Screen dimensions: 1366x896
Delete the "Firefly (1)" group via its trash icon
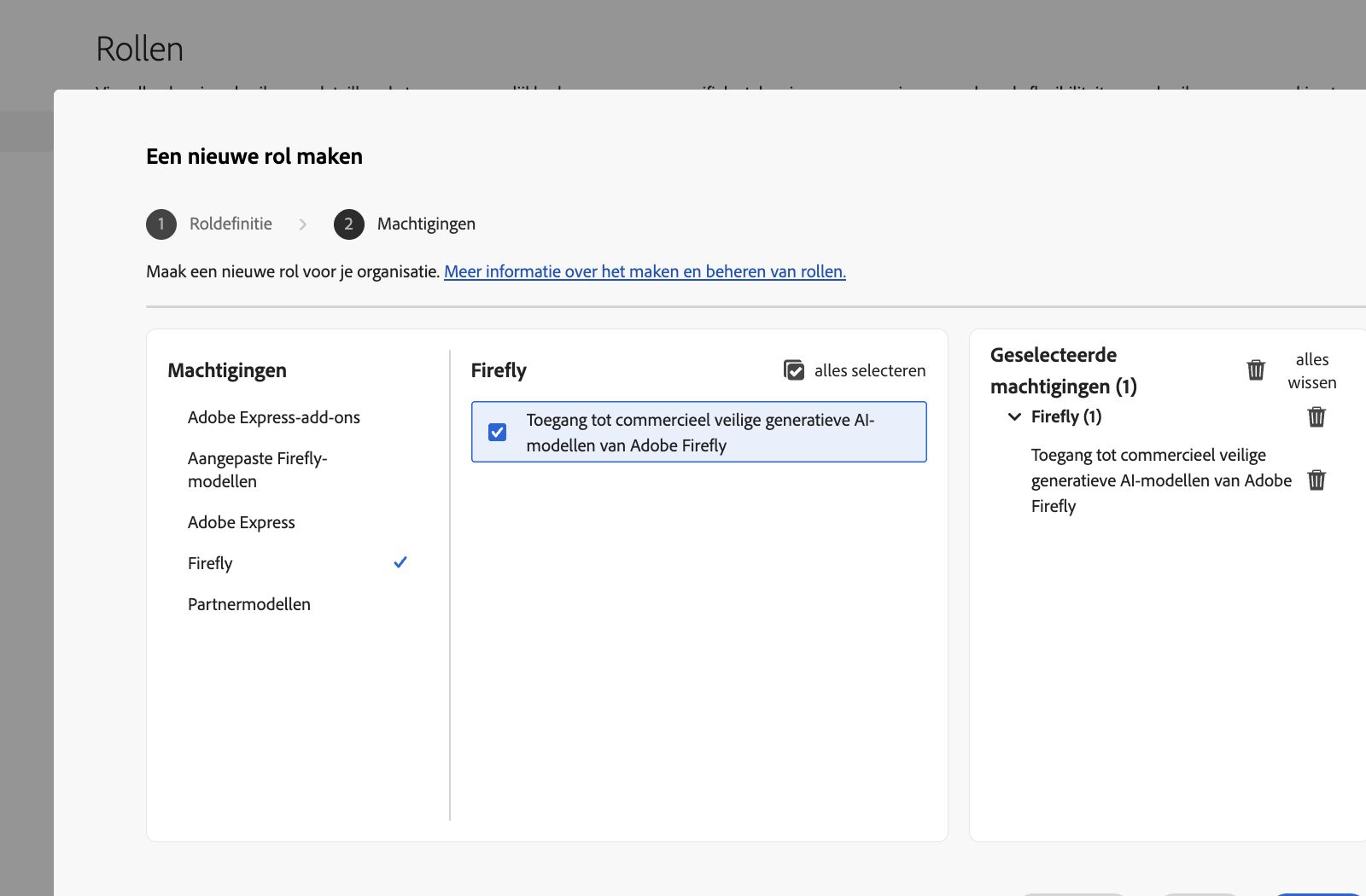pos(1316,417)
